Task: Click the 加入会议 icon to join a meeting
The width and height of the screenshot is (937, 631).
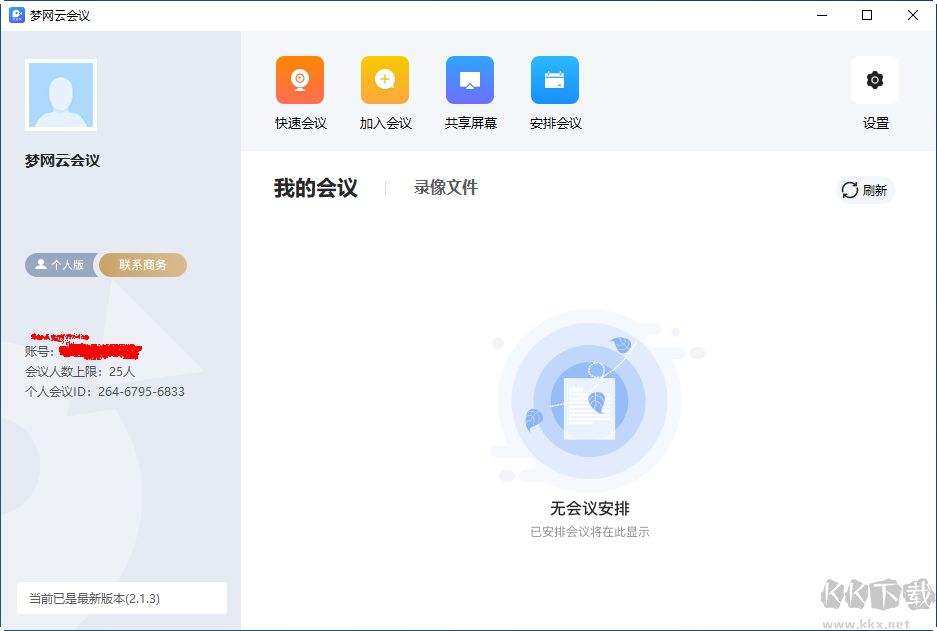Action: coord(384,79)
